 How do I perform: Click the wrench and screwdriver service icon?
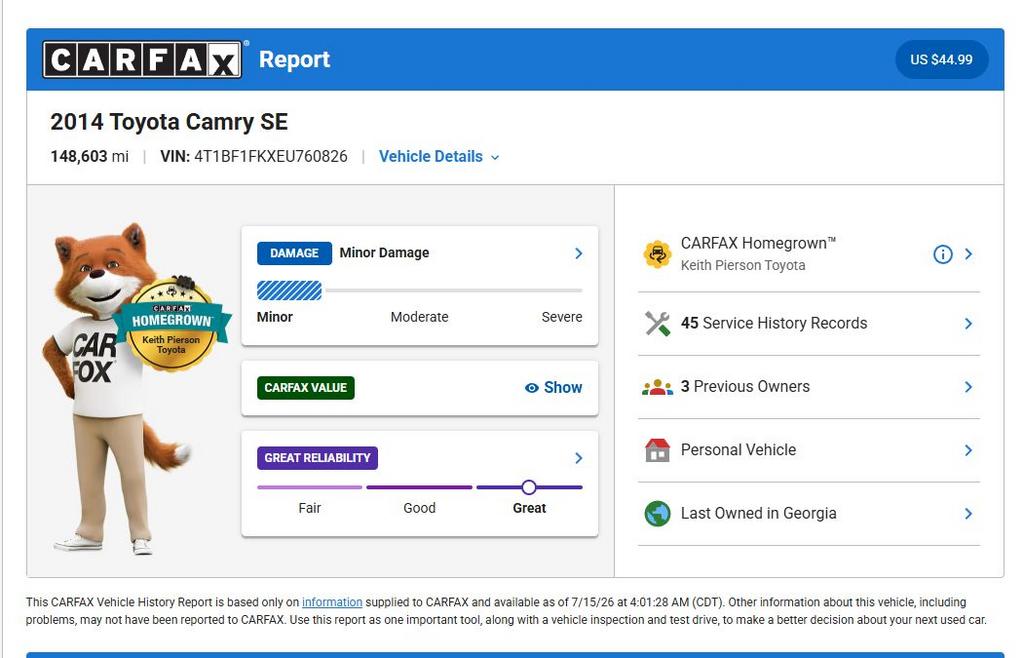pos(657,323)
